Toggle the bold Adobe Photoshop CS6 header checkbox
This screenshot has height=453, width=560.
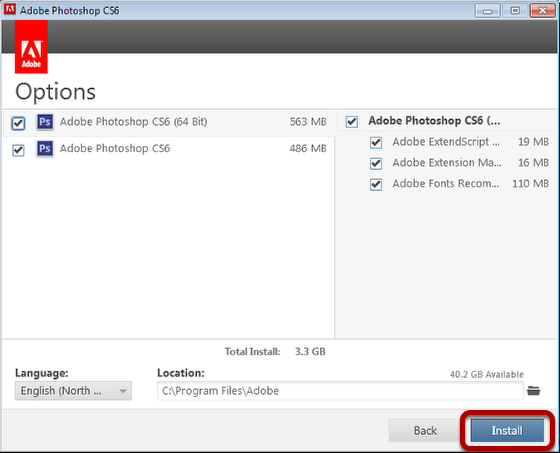(x=352, y=121)
